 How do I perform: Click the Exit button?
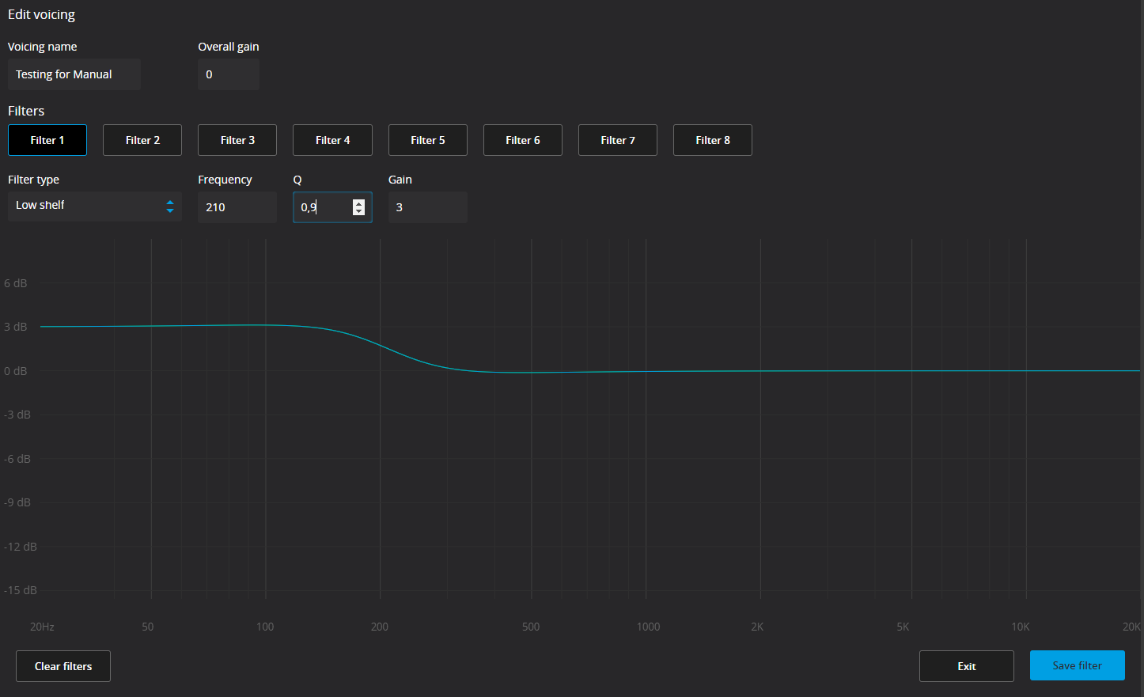(x=966, y=666)
